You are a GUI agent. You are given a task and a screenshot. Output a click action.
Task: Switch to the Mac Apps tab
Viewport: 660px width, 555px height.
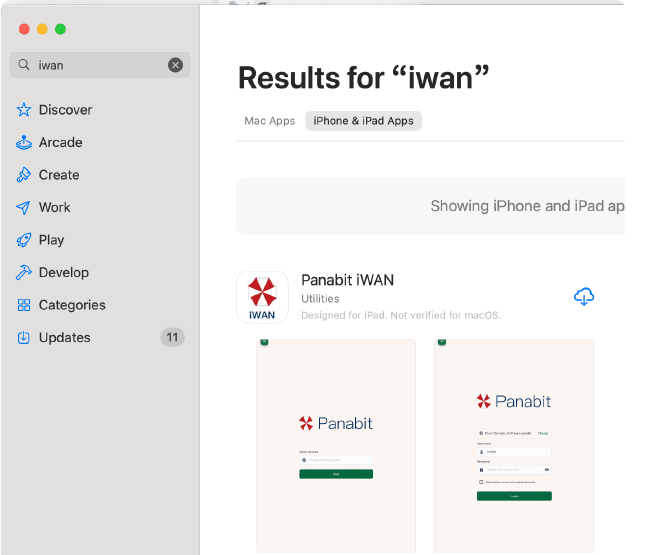pos(270,121)
